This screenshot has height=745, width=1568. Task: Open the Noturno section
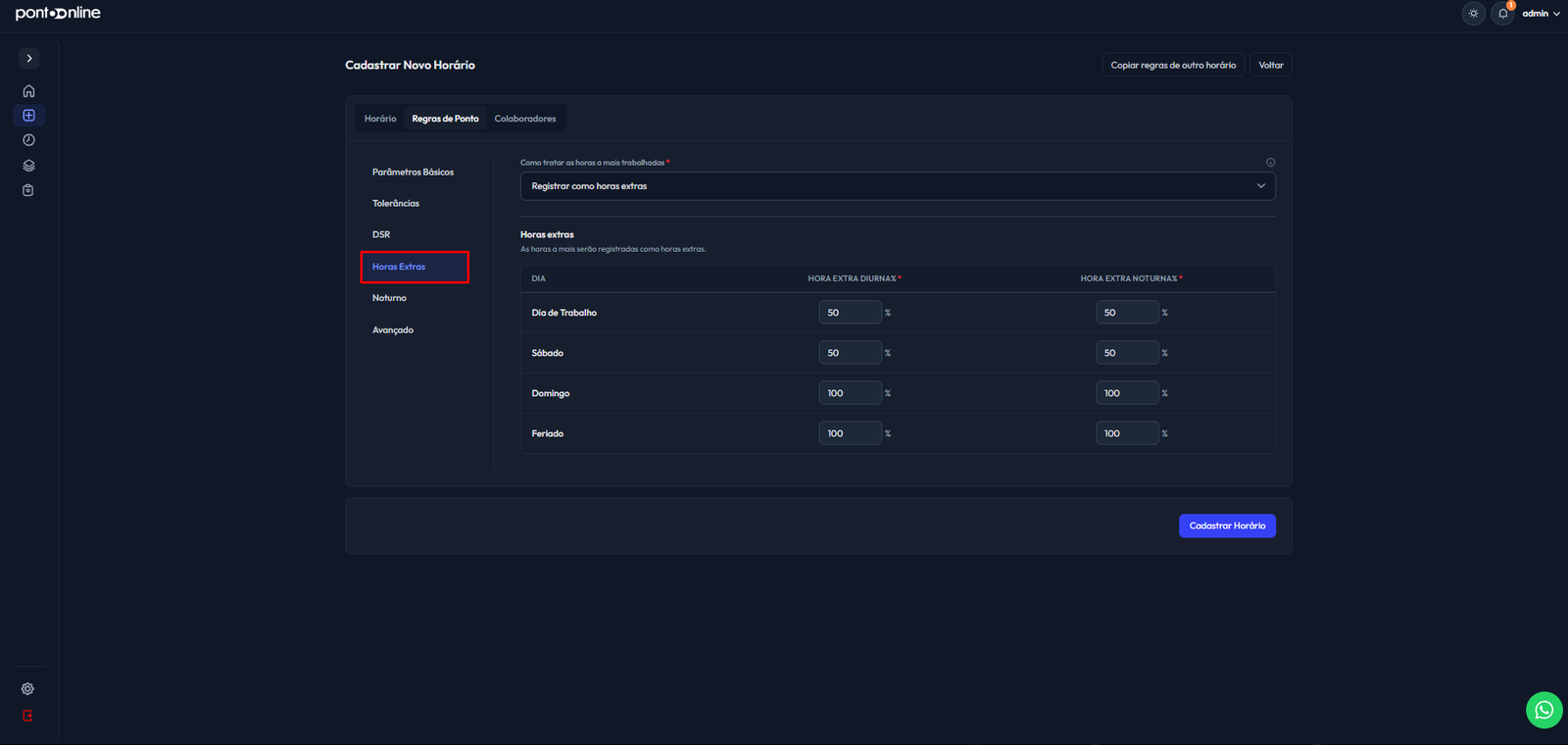(x=389, y=298)
